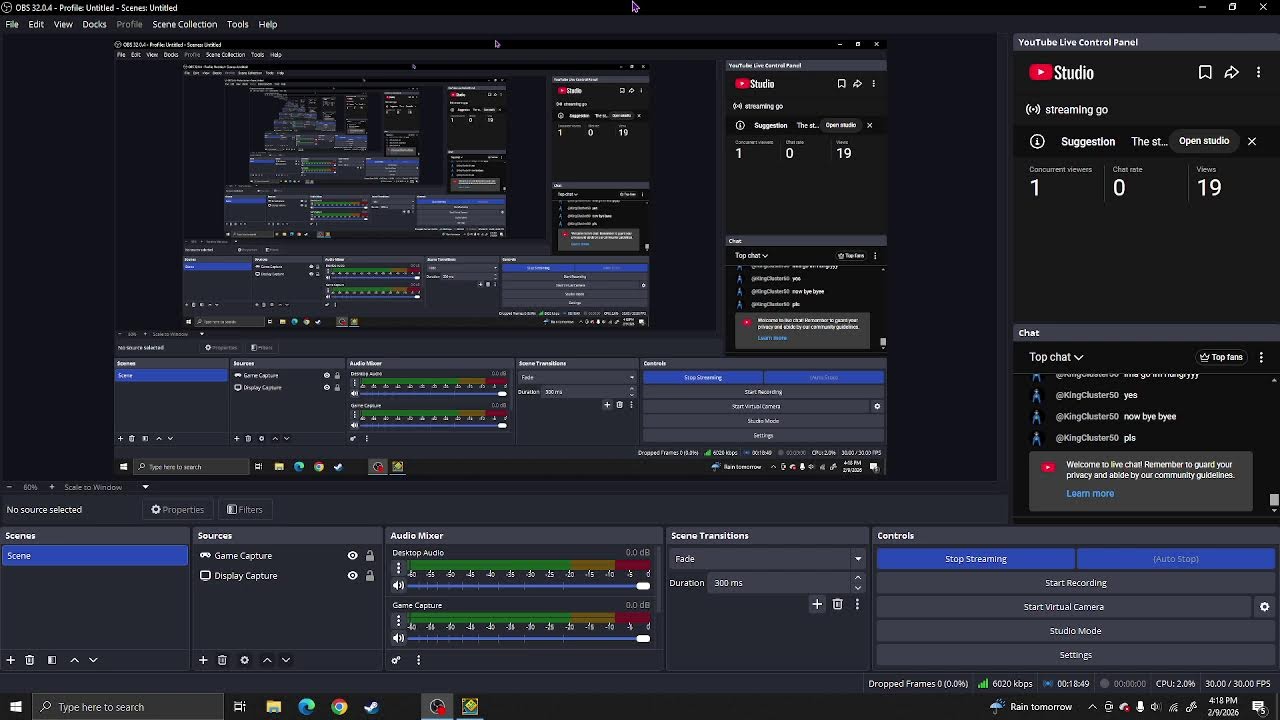Dismiss the Suggestion banner with X

tap(1252, 141)
